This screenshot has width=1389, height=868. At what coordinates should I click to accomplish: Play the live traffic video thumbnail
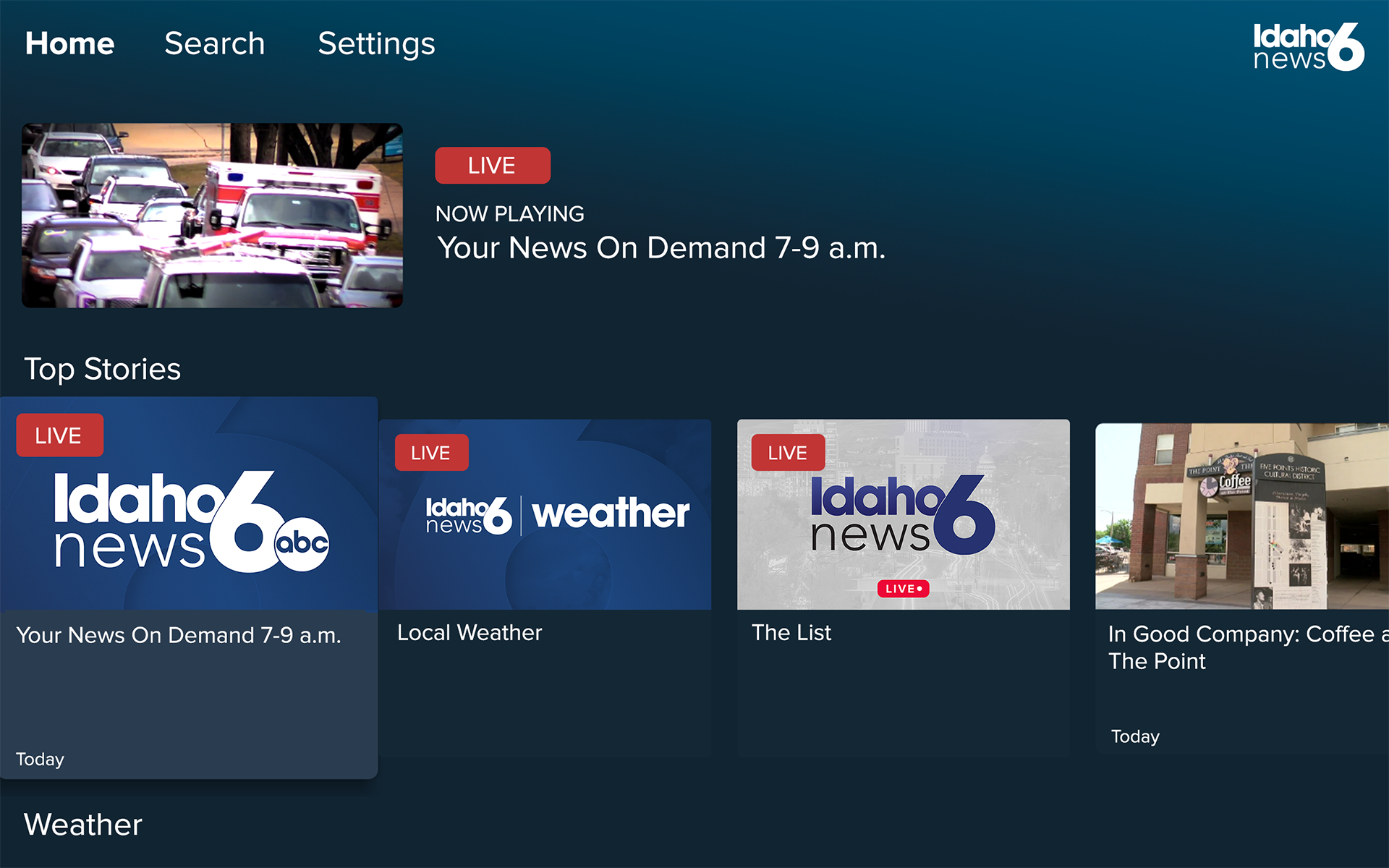pos(212,216)
